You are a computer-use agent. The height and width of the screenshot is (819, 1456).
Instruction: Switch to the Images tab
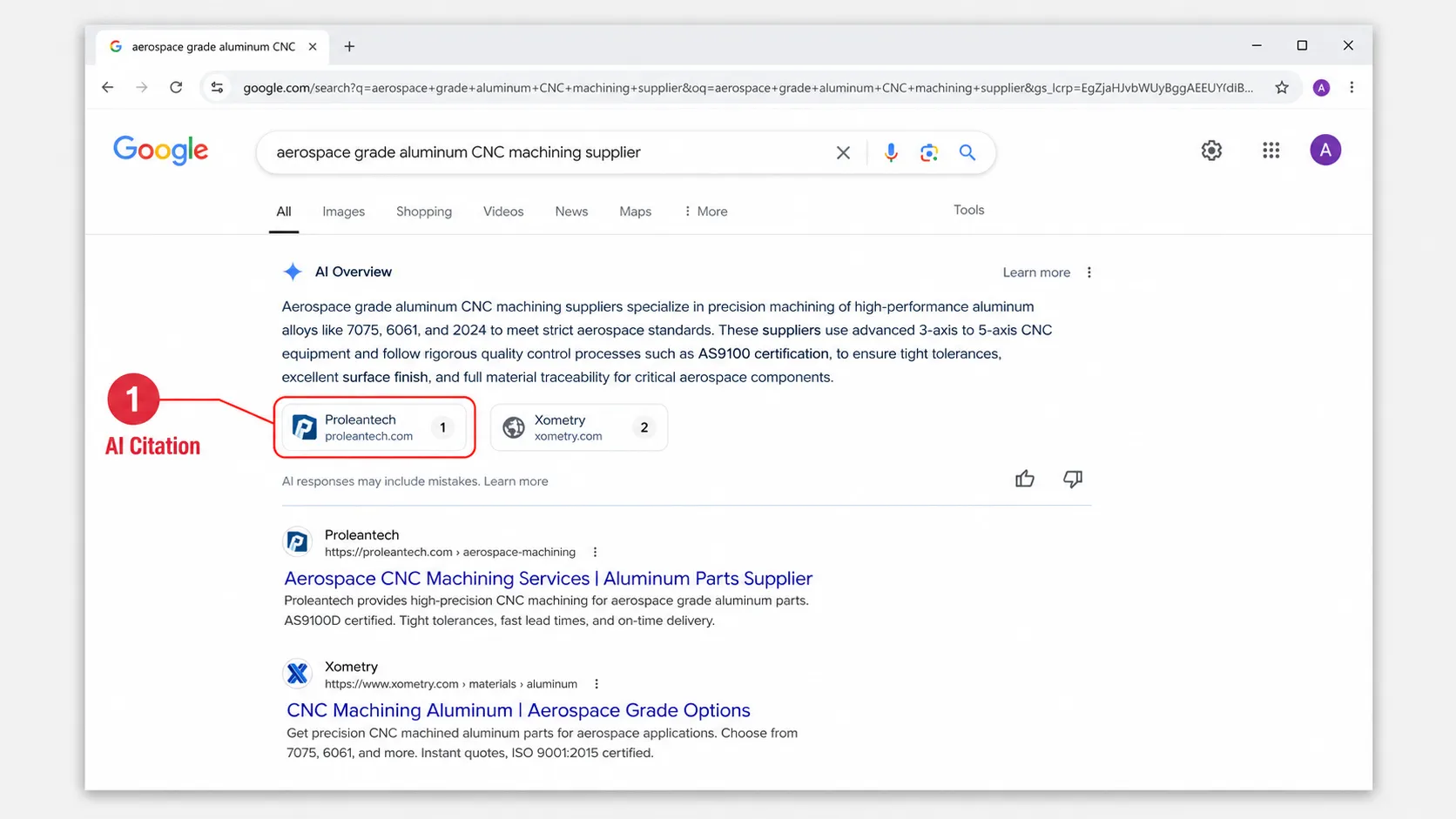coord(344,211)
